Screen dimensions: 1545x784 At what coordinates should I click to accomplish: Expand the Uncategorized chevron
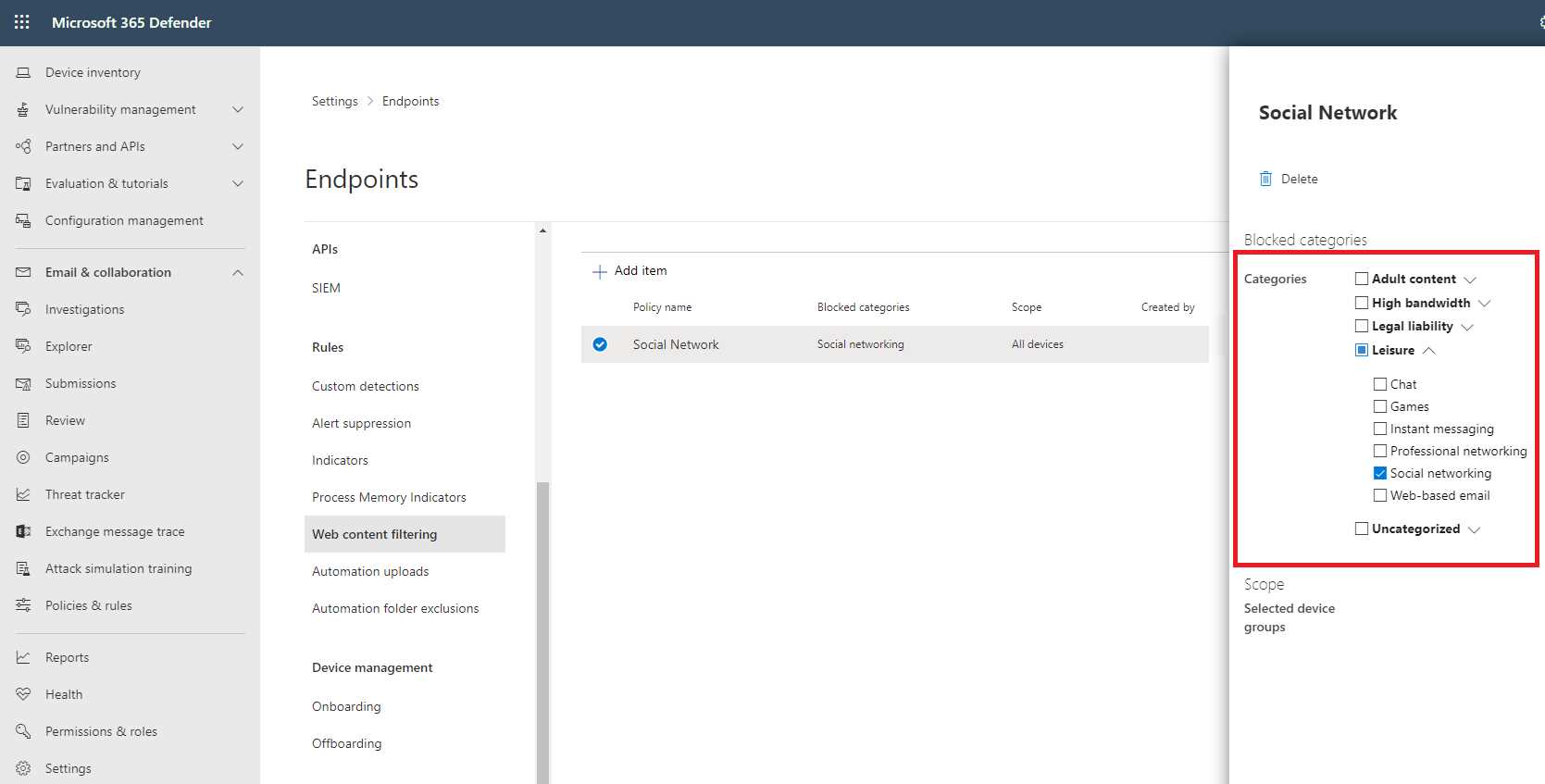point(1475,529)
